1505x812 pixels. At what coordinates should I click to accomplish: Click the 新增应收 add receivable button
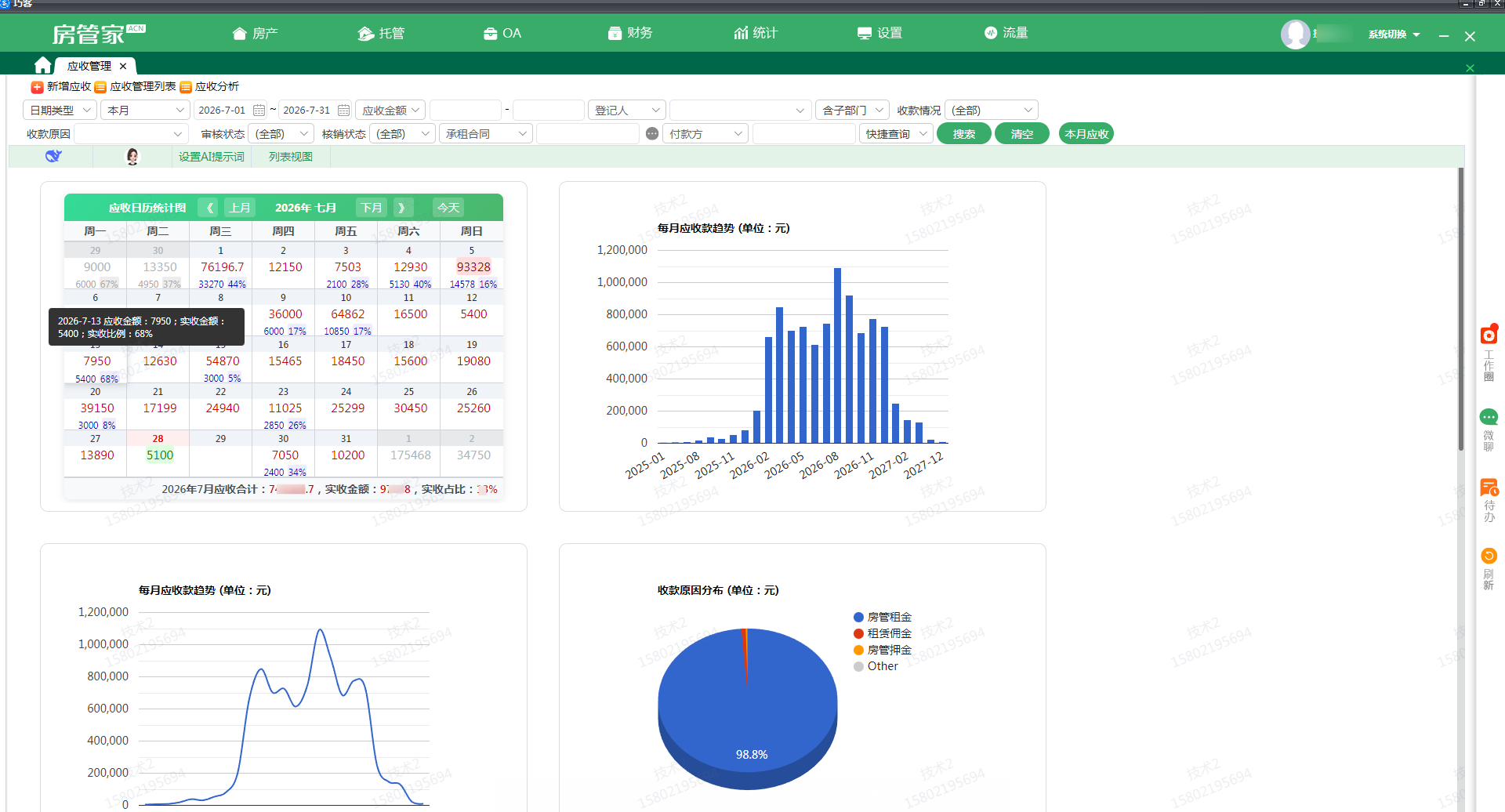click(x=61, y=87)
